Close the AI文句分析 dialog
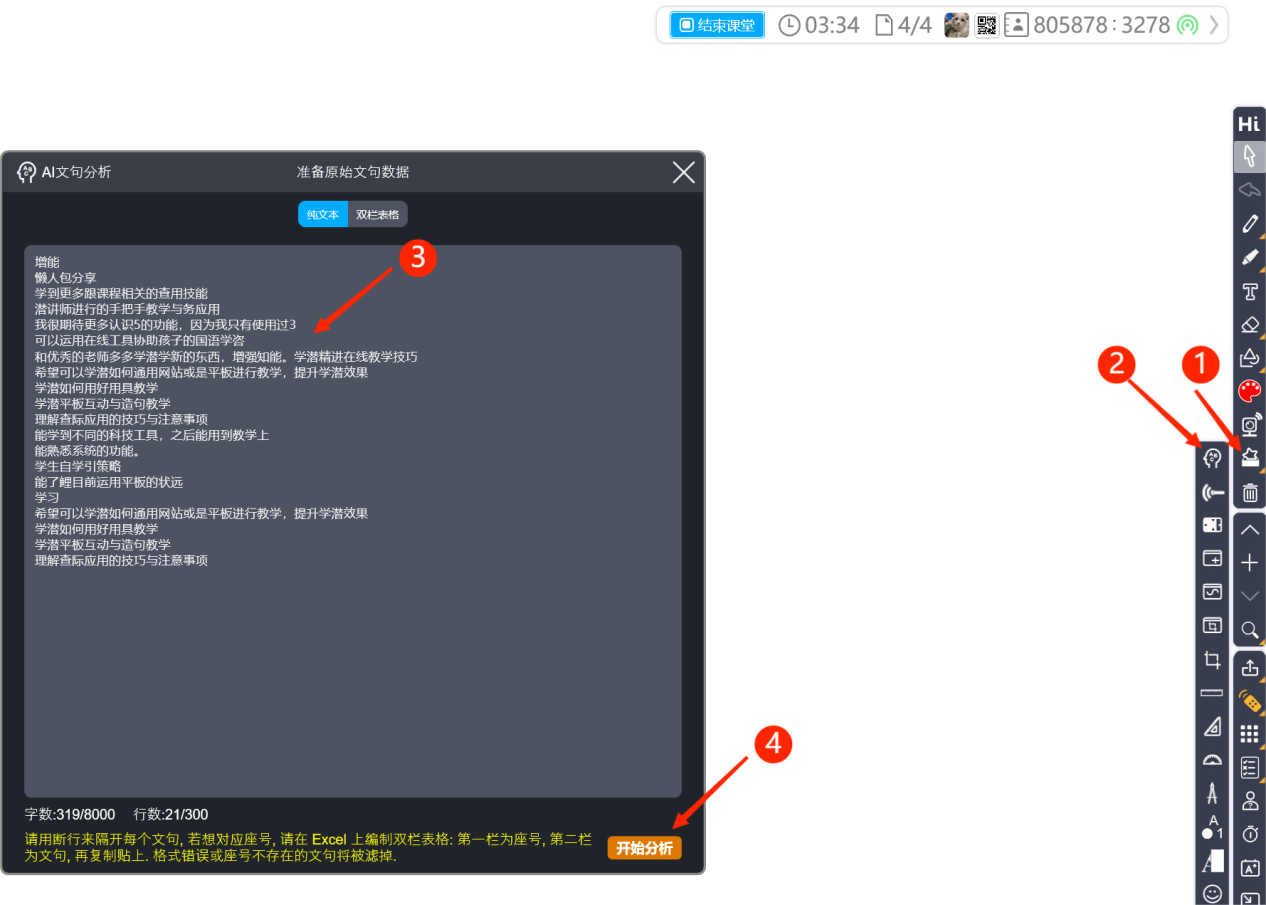Screen dimensions: 1266x905 (683, 173)
